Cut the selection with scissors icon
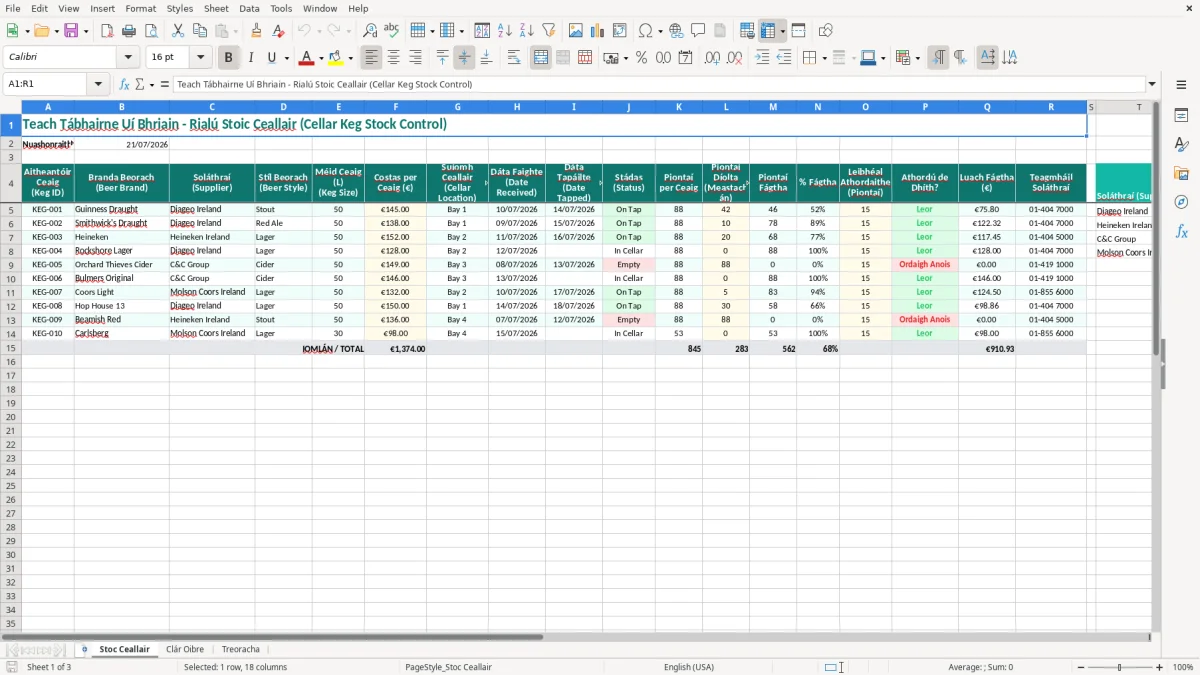Viewport: 1200px width, 675px height. pyautogui.click(x=178, y=31)
